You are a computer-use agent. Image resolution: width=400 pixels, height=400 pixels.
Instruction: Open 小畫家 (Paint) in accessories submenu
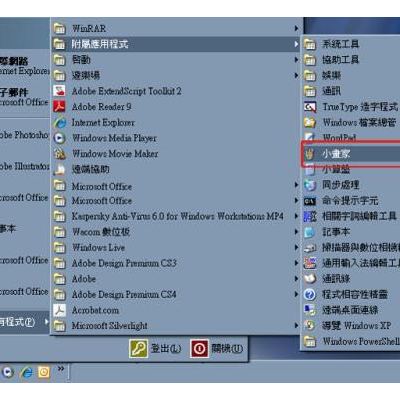(351, 154)
